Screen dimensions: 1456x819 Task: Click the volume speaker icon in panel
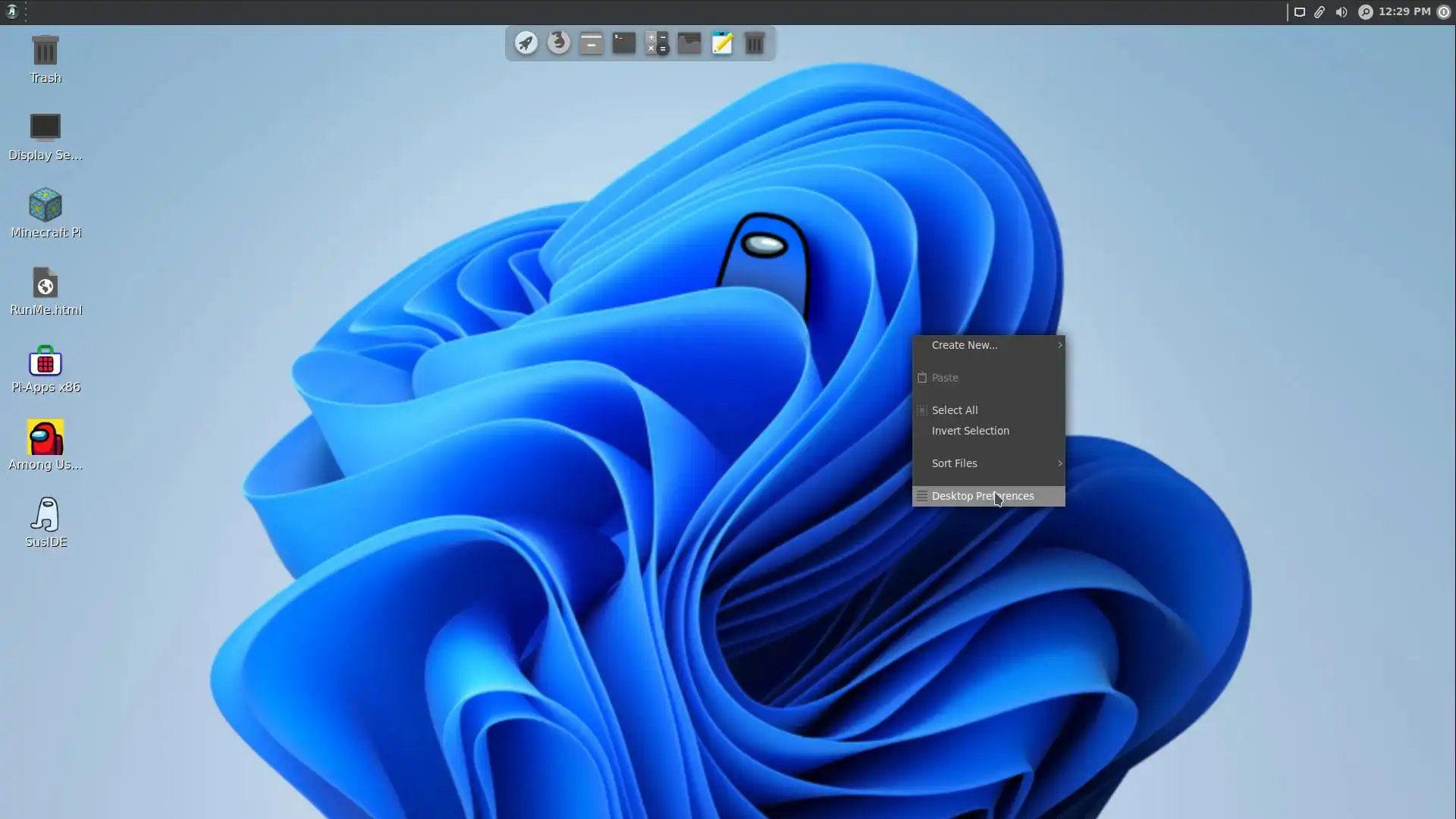point(1341,12)
